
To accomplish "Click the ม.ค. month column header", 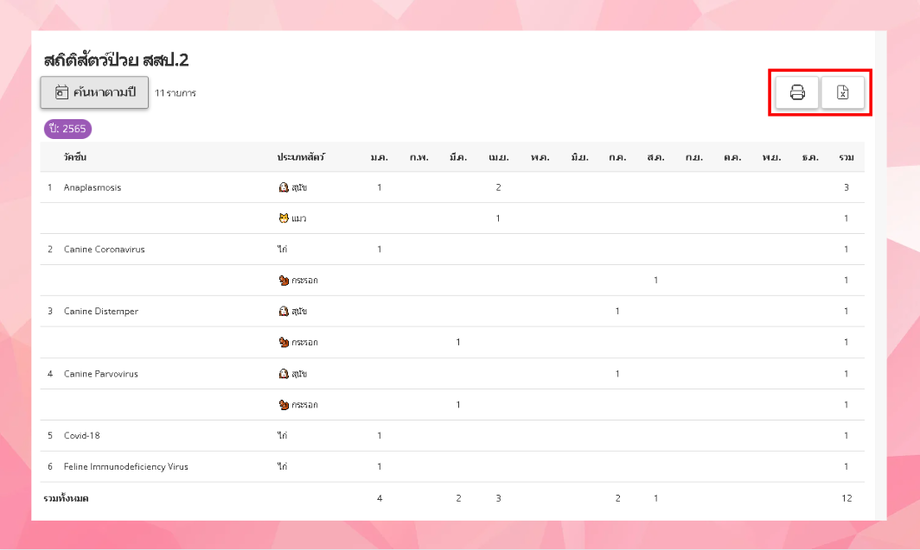I will [x=379, y=157].
